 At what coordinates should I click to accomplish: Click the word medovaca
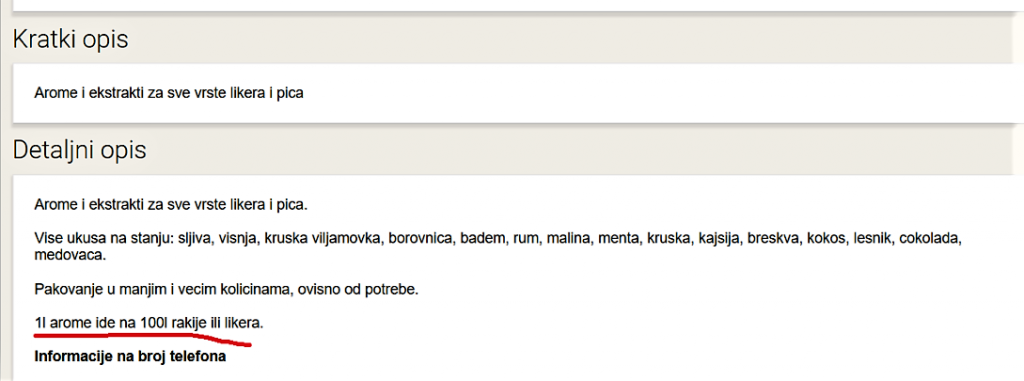pyautogui.click(x=70, y=255)
